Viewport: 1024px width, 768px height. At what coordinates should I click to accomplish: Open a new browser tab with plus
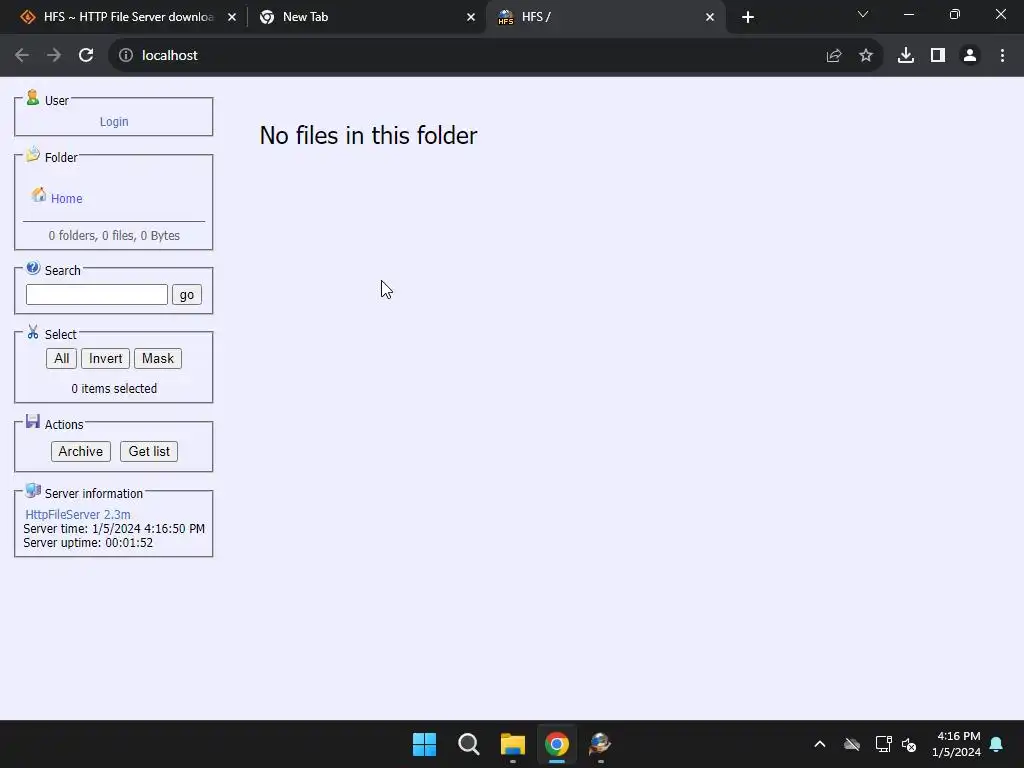click(748, 17)
